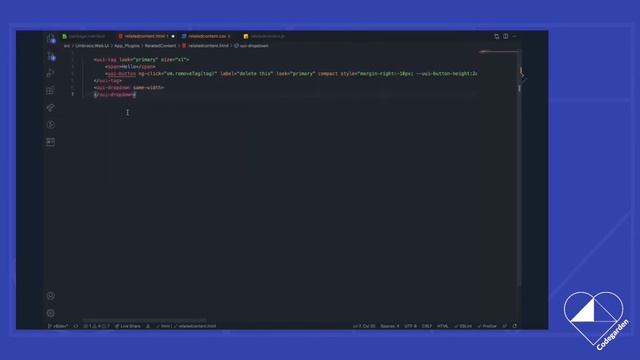Open the notifications bell in status bar
The image size is (640, 360).
click(x=515, y=326)
